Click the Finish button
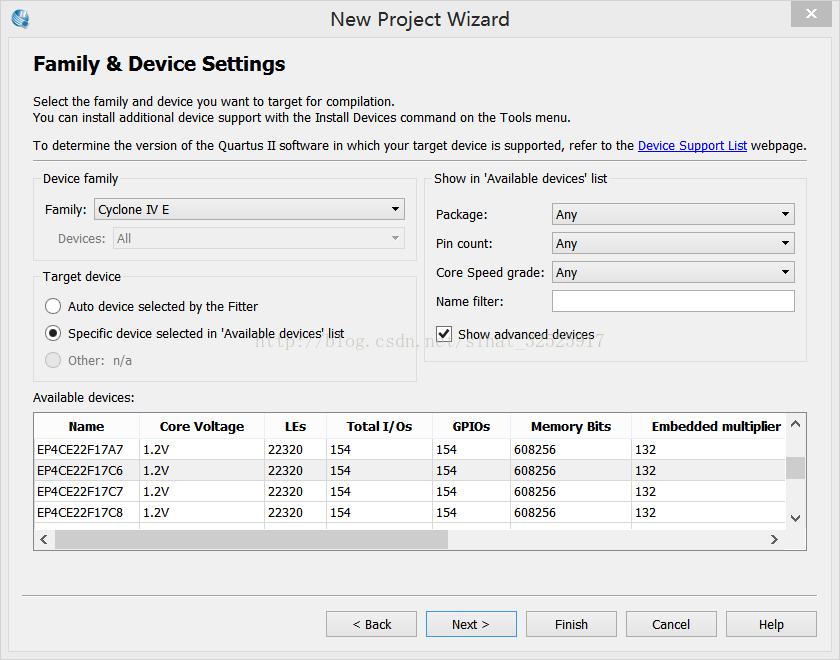 point(571,624)
